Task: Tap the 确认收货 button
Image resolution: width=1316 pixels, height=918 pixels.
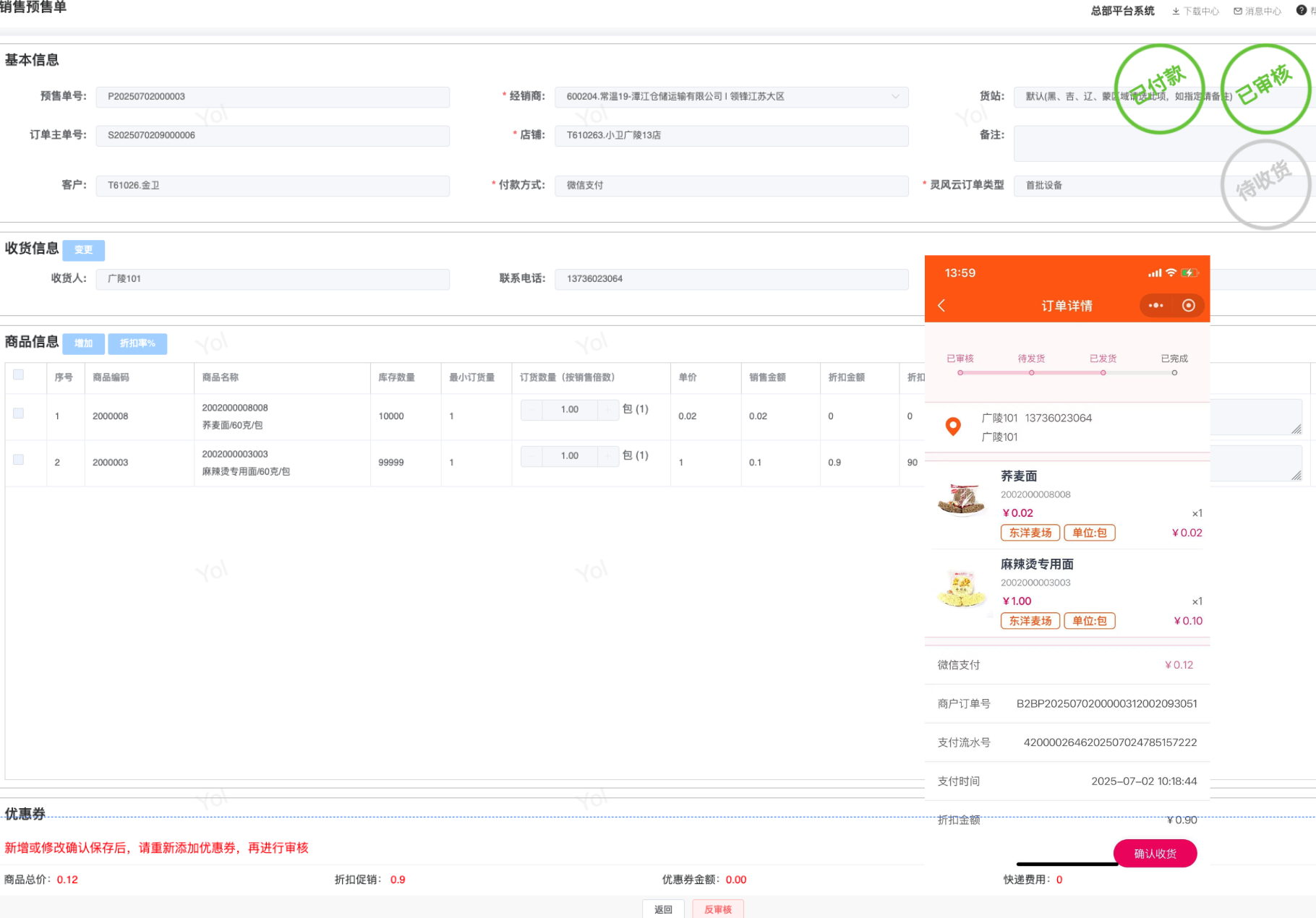Action: coord(1155,854)
